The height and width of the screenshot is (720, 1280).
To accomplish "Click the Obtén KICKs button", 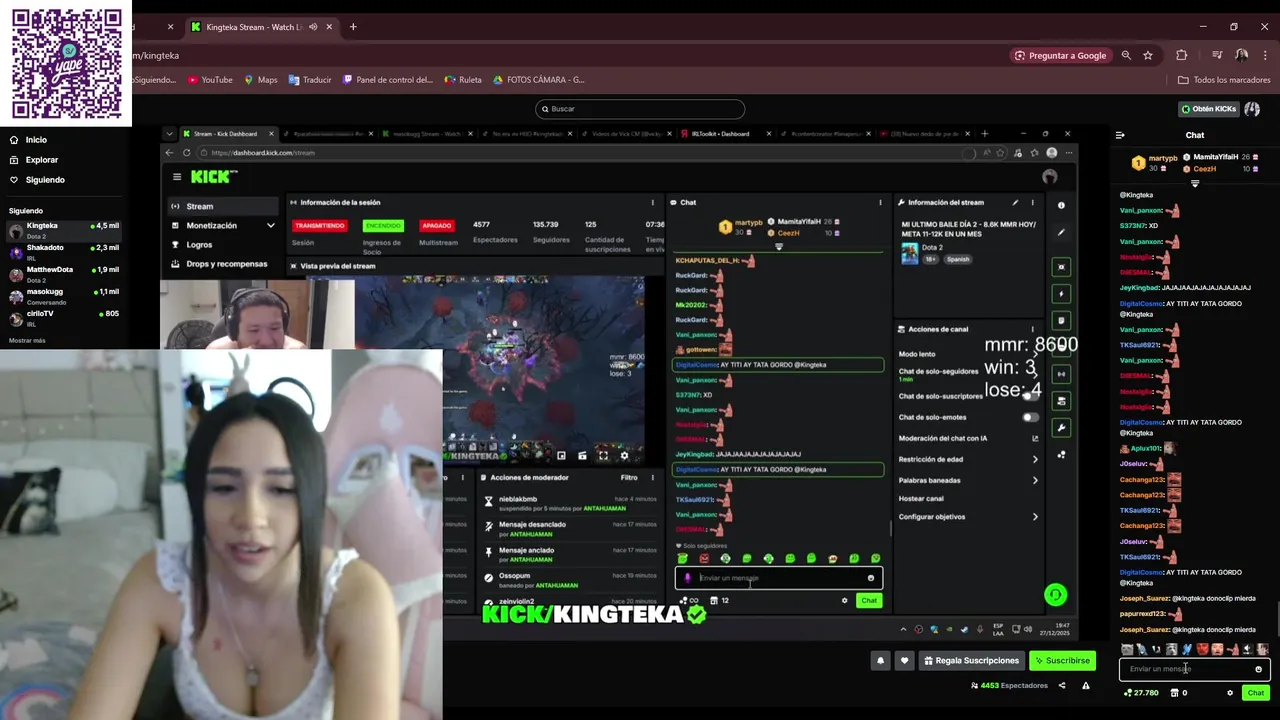I will pyautogui.click(x=1209, y=109).
